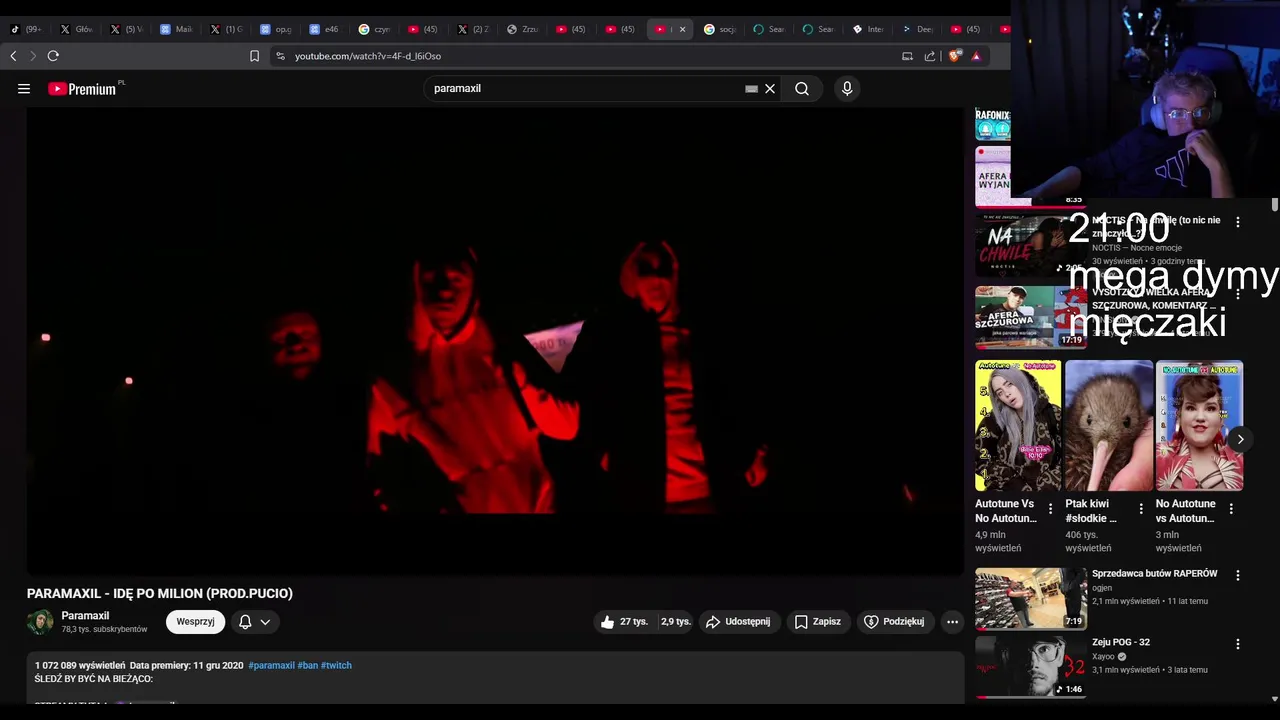Open the Zeju POG - 32 thumbnail
This screenshot has width=1280, height=720.
(1030, 667)
